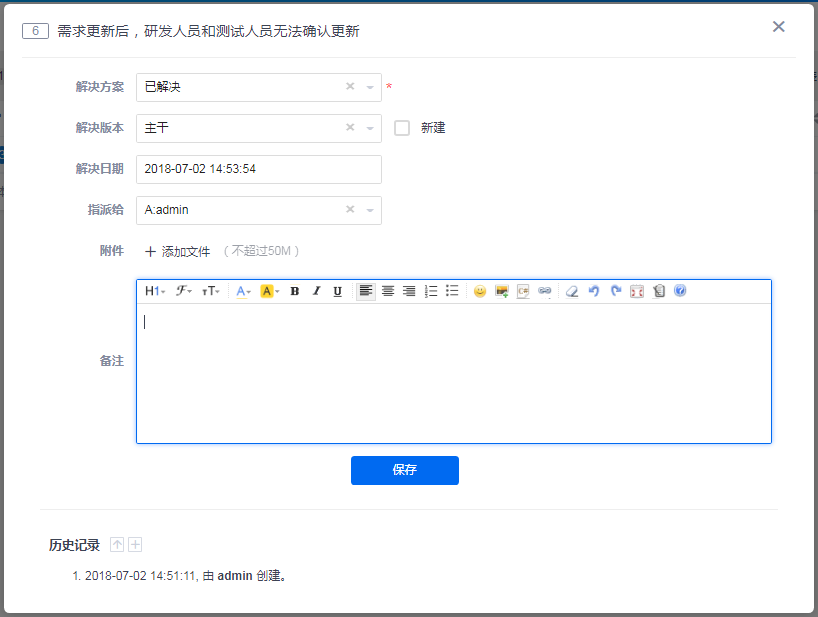Tick the 新建 checkbox
Screen dimensions: 818x617
coord(402,128)
